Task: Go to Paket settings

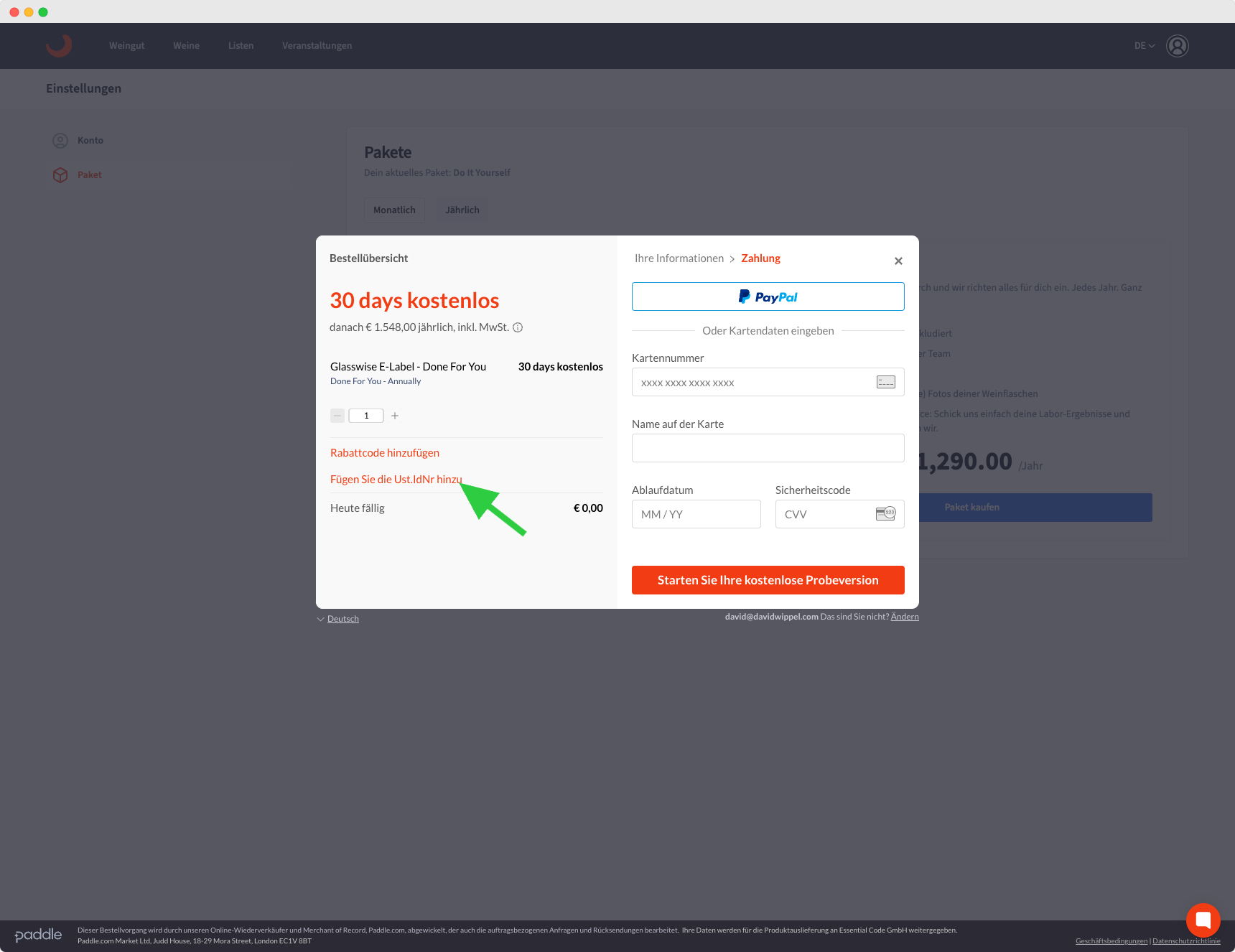Action: tap(90, 175)
